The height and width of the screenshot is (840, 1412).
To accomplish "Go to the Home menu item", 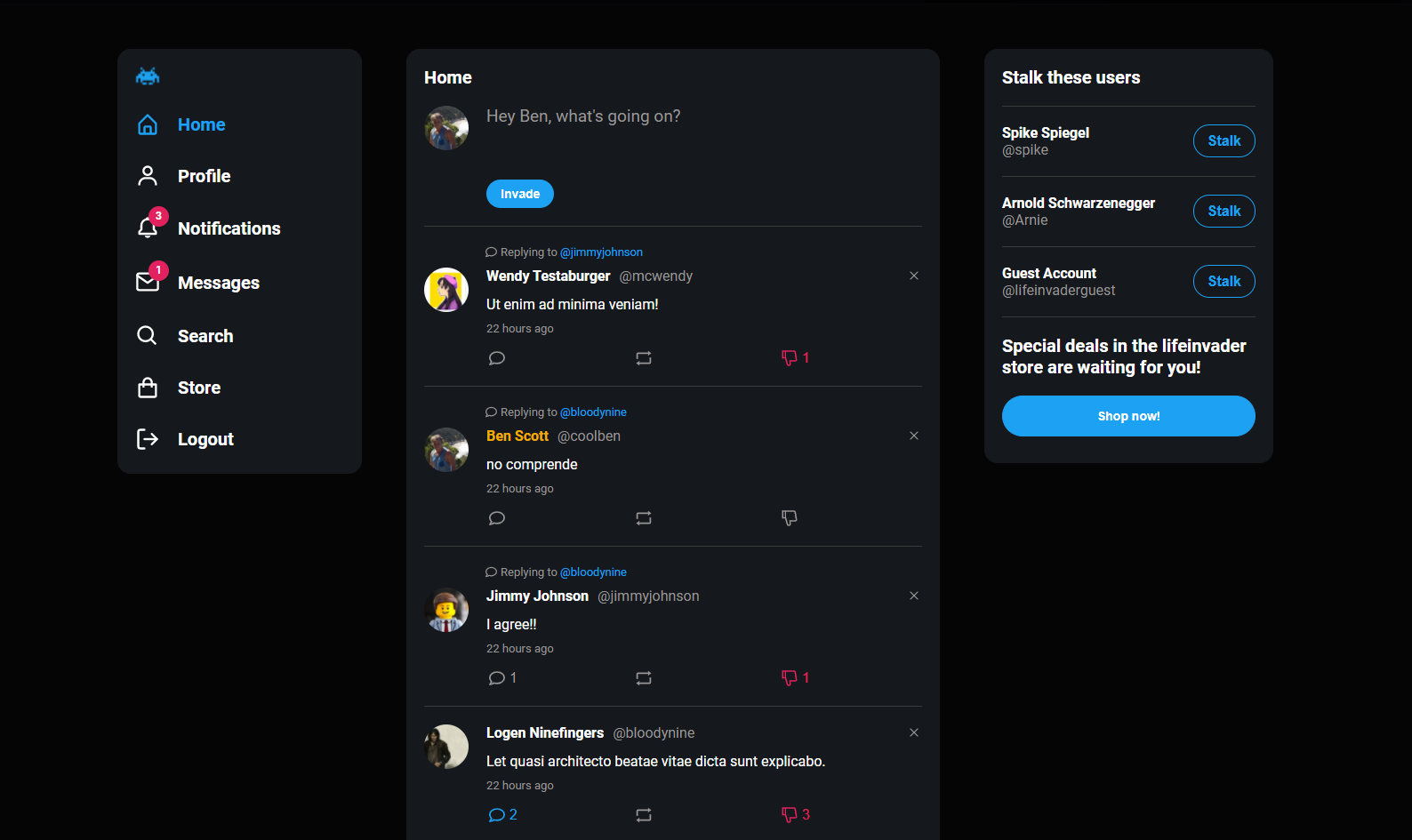I will [201, 124].
